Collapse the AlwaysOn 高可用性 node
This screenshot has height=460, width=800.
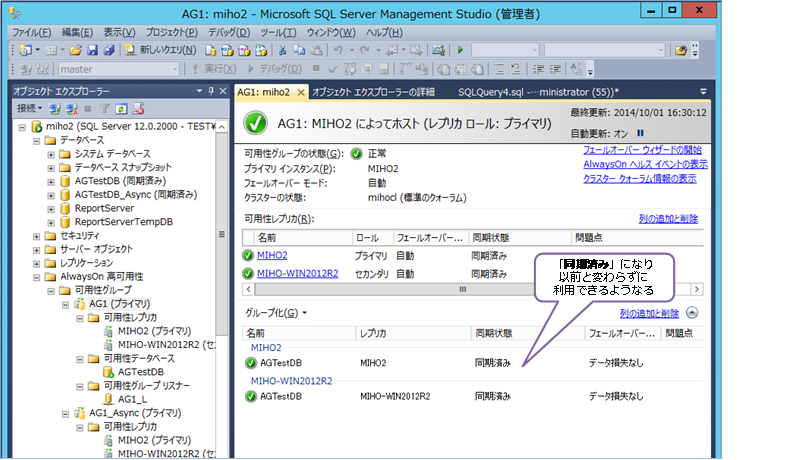click(x=36, y=277)
